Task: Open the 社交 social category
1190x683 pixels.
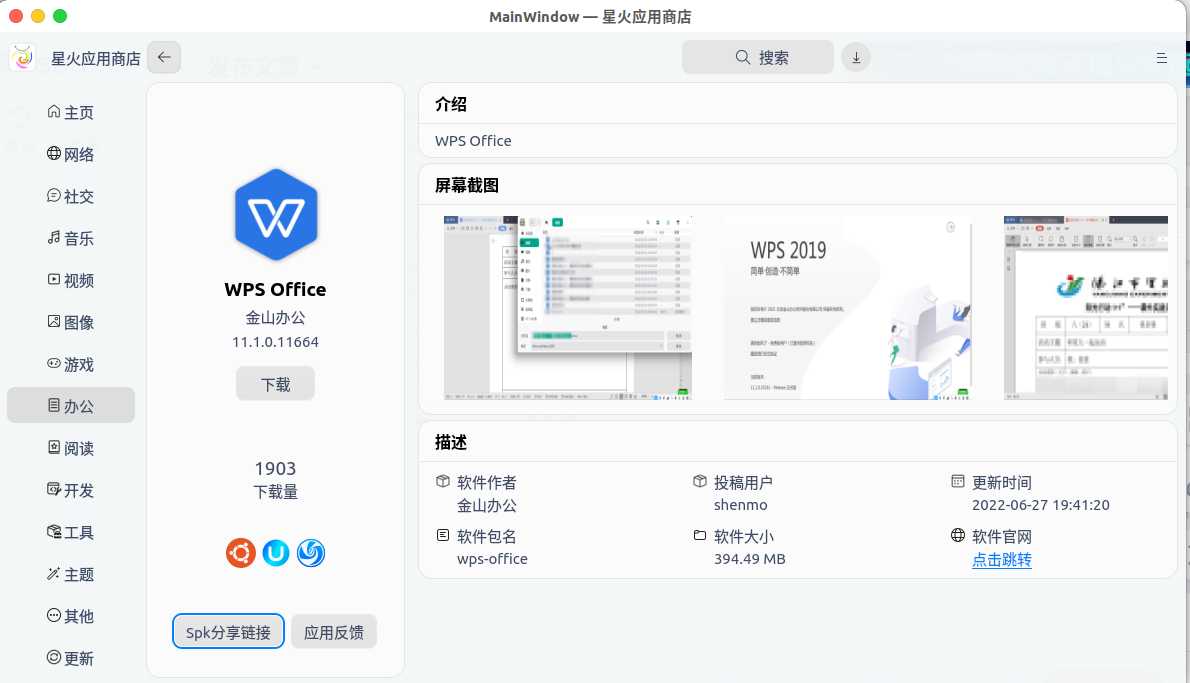Action: pos(71,197)
